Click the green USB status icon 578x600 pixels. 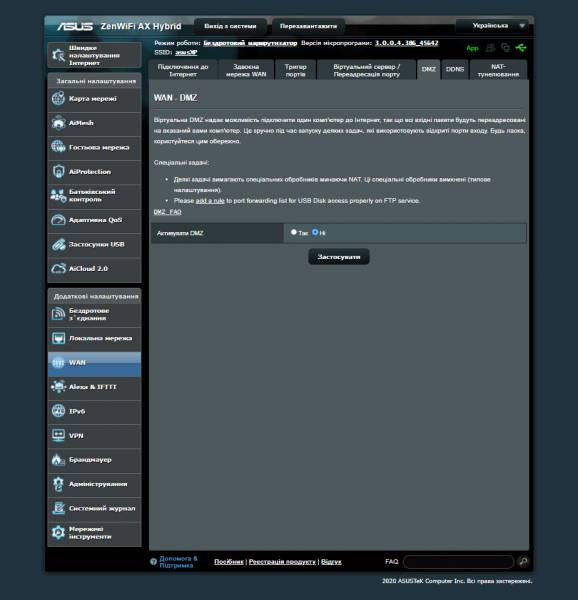[x=521, y=48]
